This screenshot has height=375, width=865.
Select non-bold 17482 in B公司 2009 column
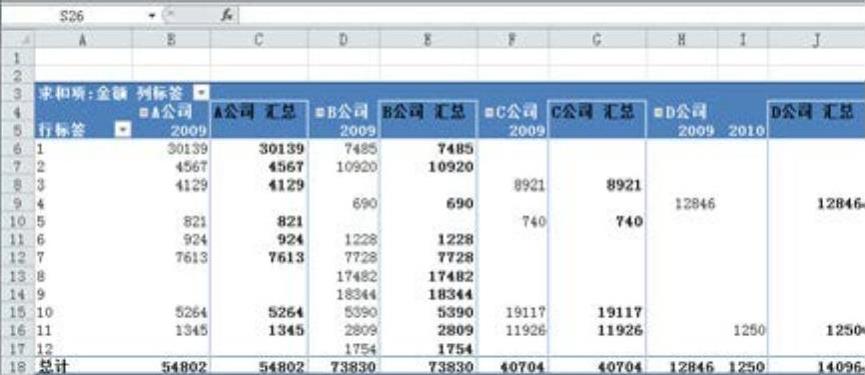[356, 276]
